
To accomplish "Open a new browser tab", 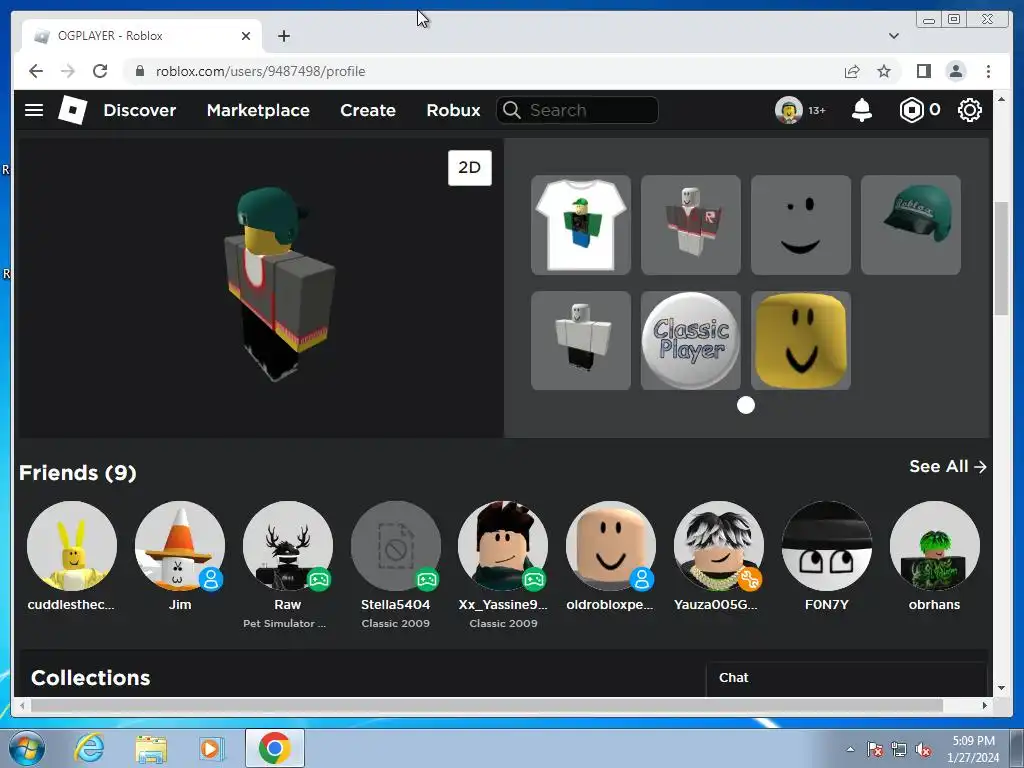I will coord(283,36).
